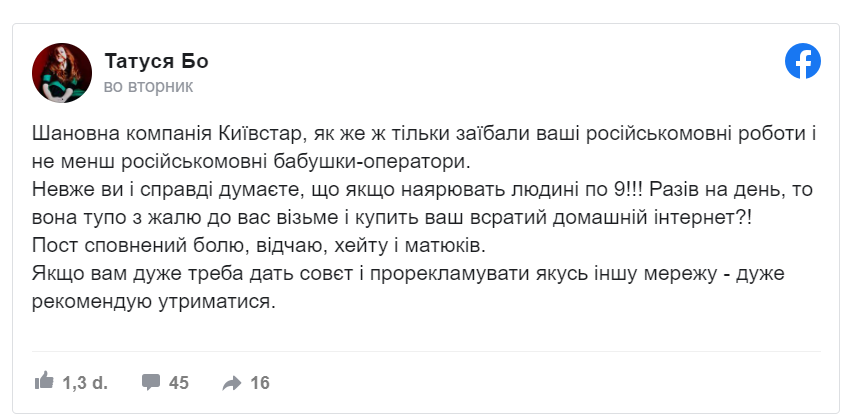The image size is (856, 414).
Task: Click the sentence 'Пост сповнений болю'
Action: (x=258, y=246)
